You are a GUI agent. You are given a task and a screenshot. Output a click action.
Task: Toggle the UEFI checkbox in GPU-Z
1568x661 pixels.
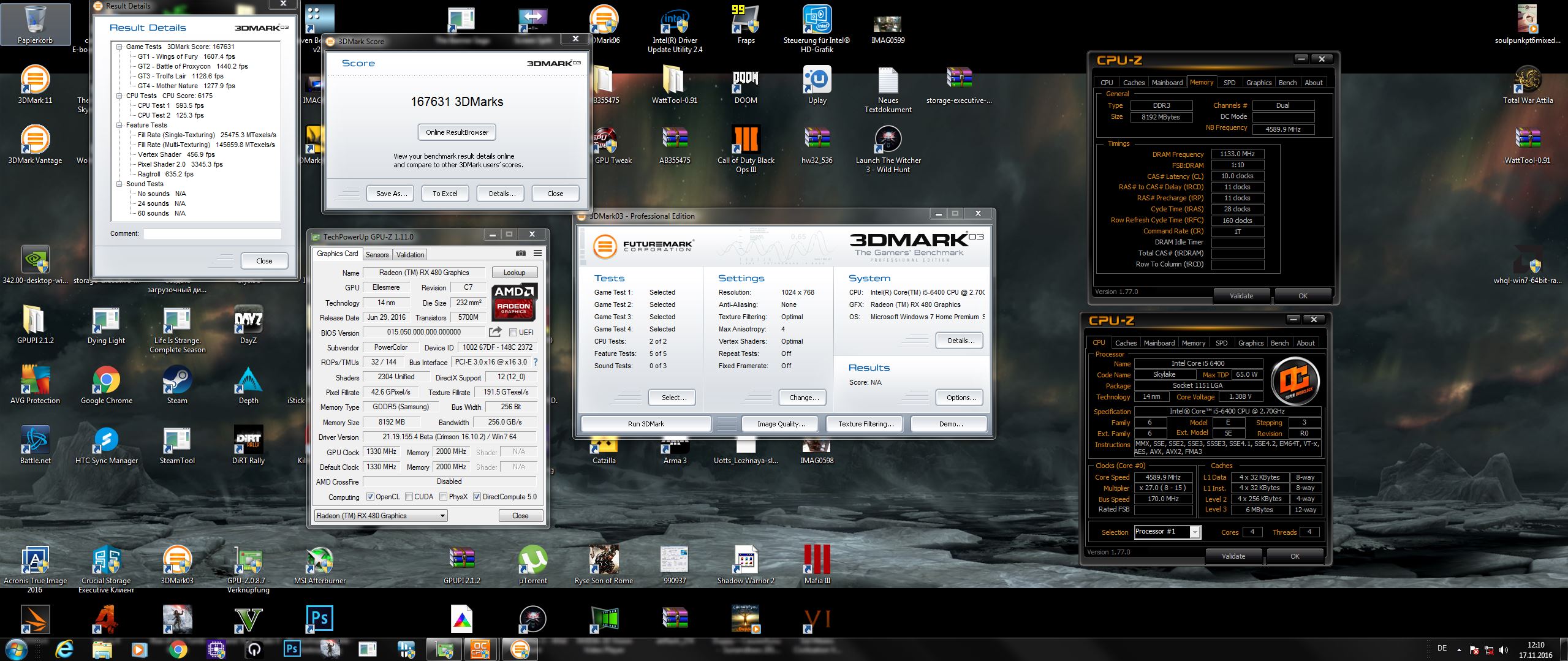(x=513, y=333)
